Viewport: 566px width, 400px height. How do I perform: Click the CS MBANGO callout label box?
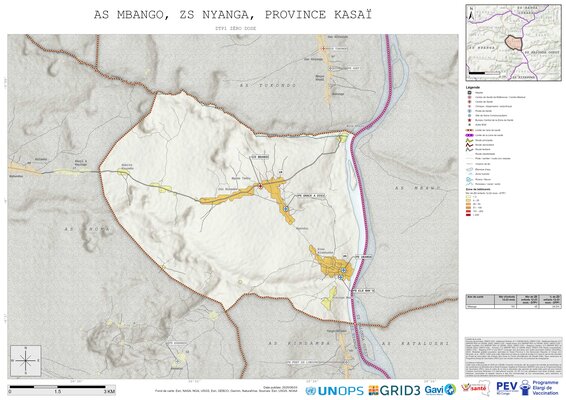pos(260,157)
